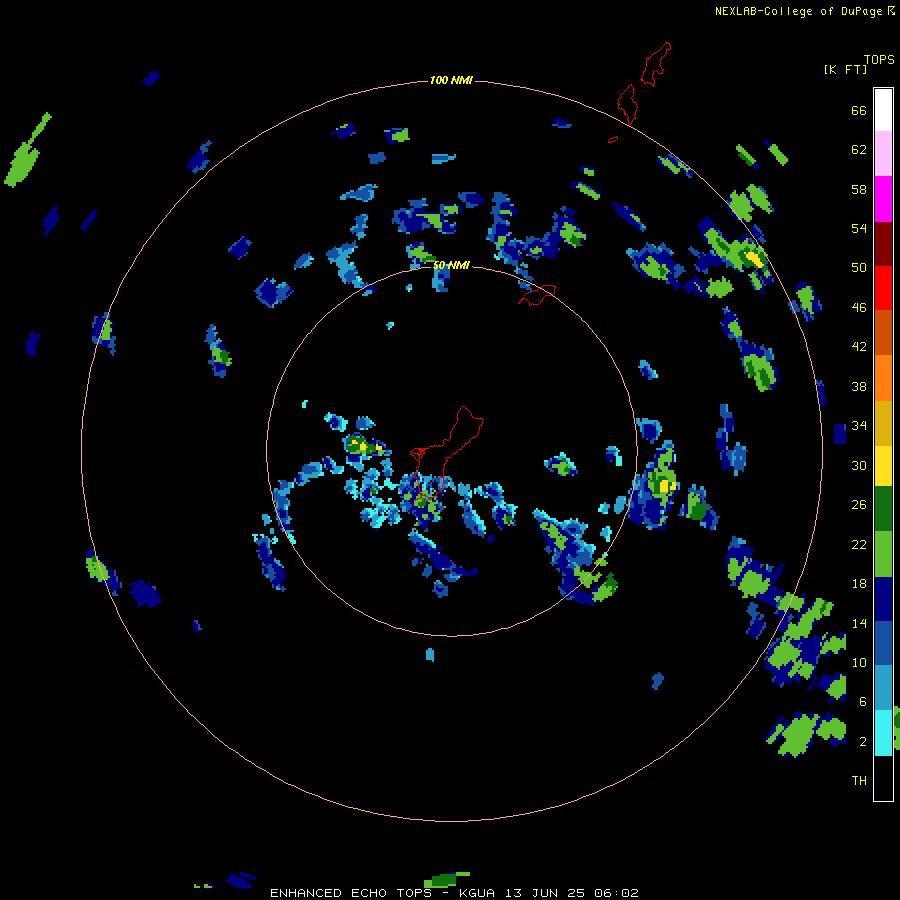Click the 42 legend value
Viewport: 900px width, 900px height.
point(859,347)
